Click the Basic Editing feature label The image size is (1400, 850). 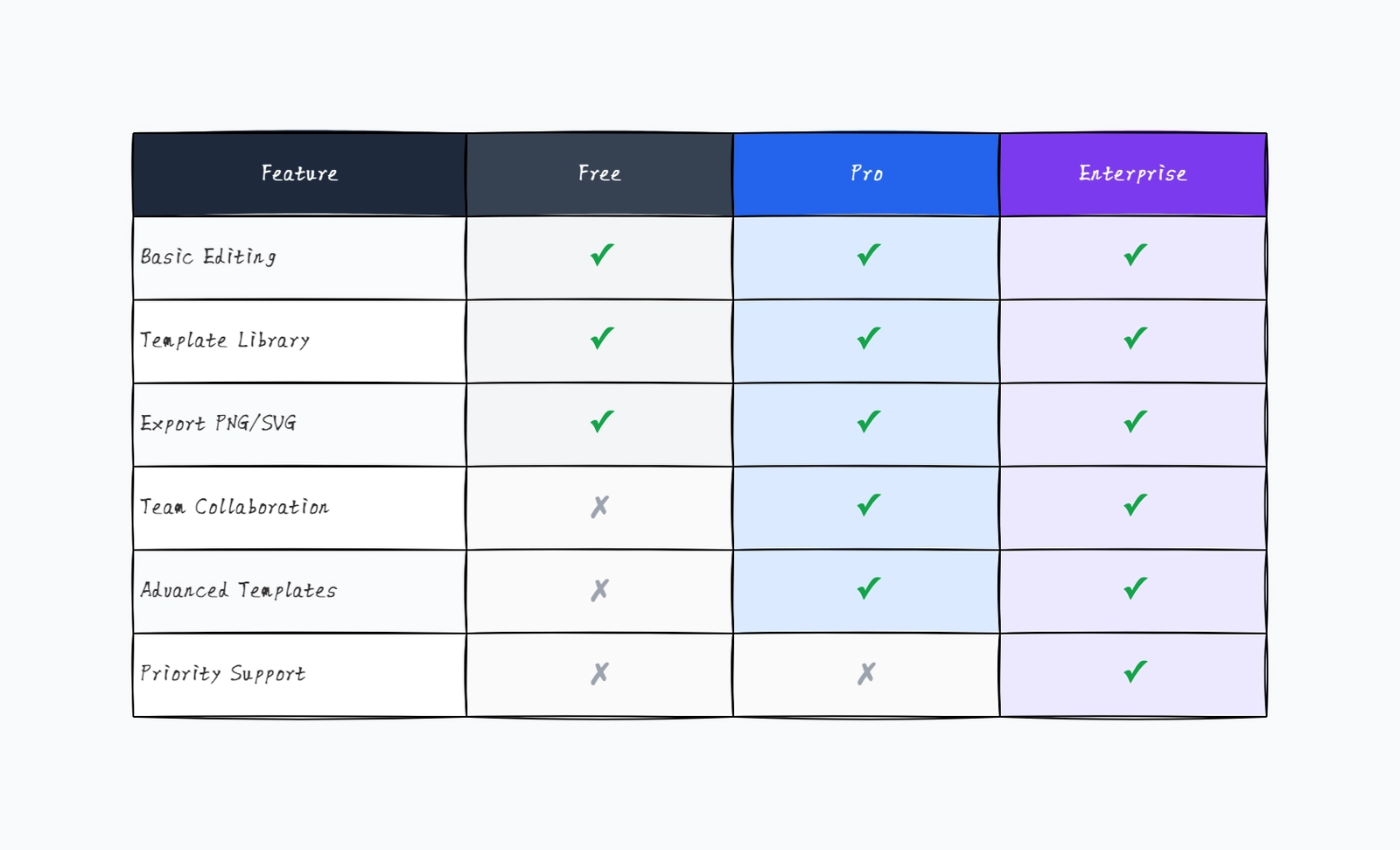coord(208,257)
